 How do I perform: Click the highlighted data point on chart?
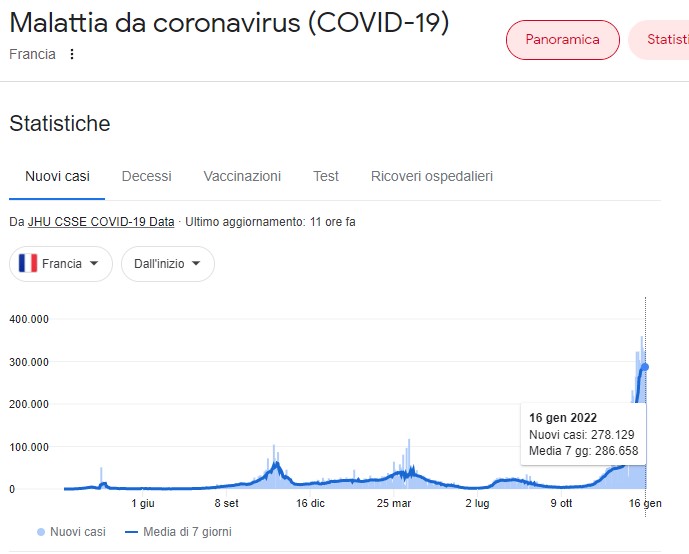pos(645,367)
